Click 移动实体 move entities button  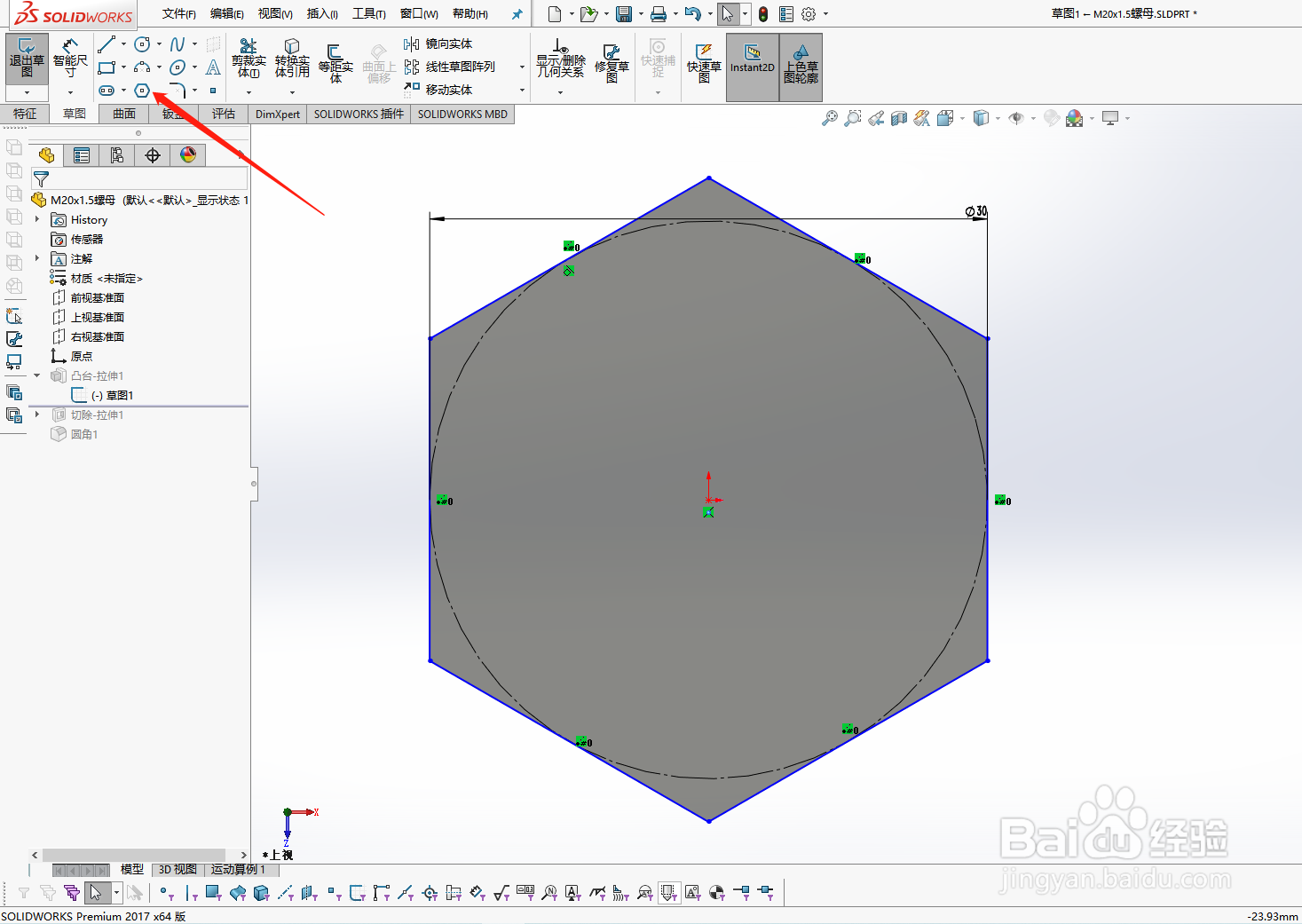[438, 90]
